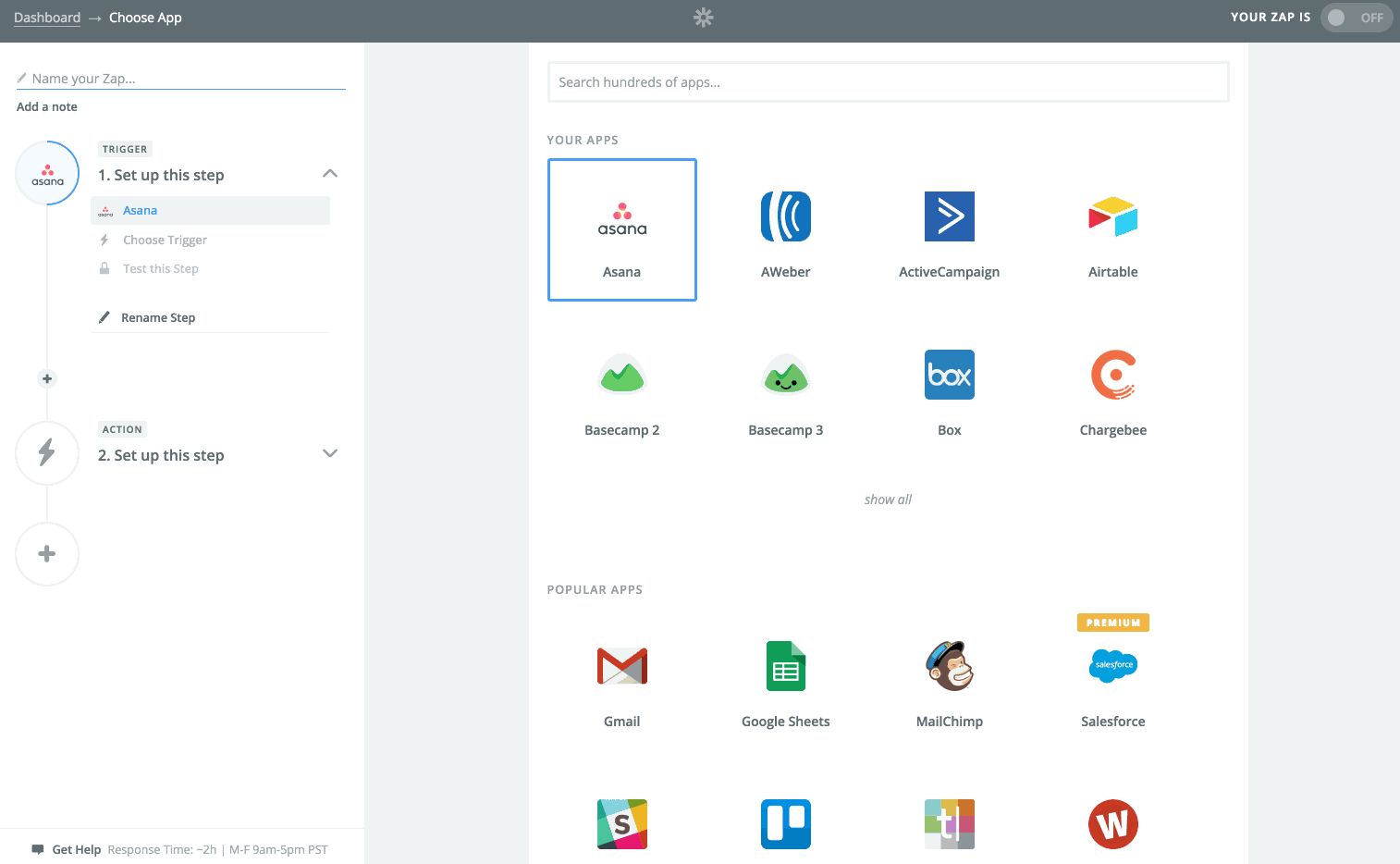The width and height of the screenshot is (1400, 864).
Task: Choose the ActiveCampaign app
Action: coord(949,230)
